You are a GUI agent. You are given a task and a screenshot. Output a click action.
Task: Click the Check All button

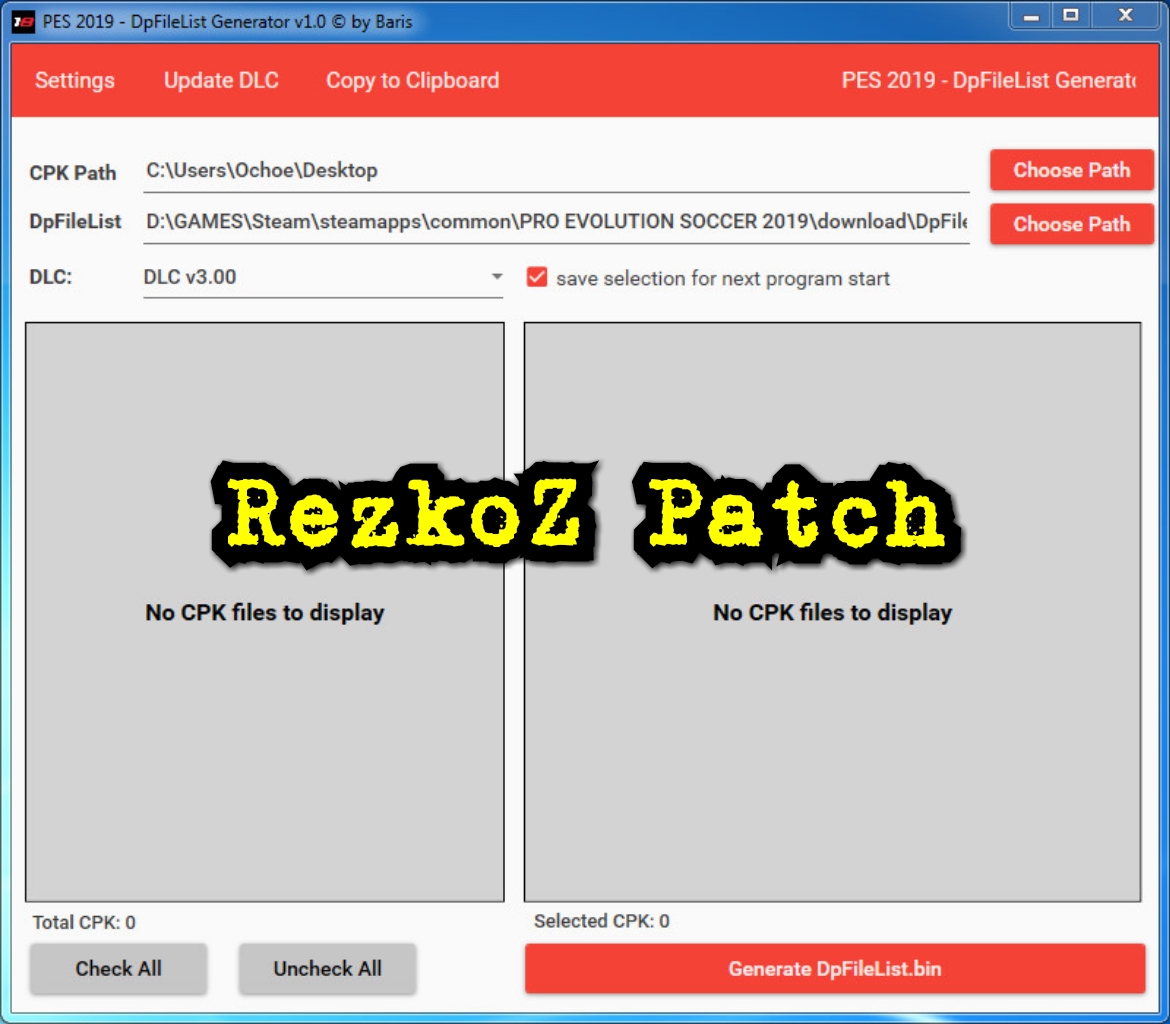119,969
